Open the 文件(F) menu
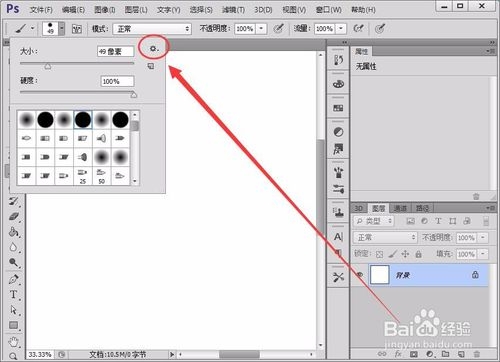This screenshot has height=362, width=500. (41, 10)
